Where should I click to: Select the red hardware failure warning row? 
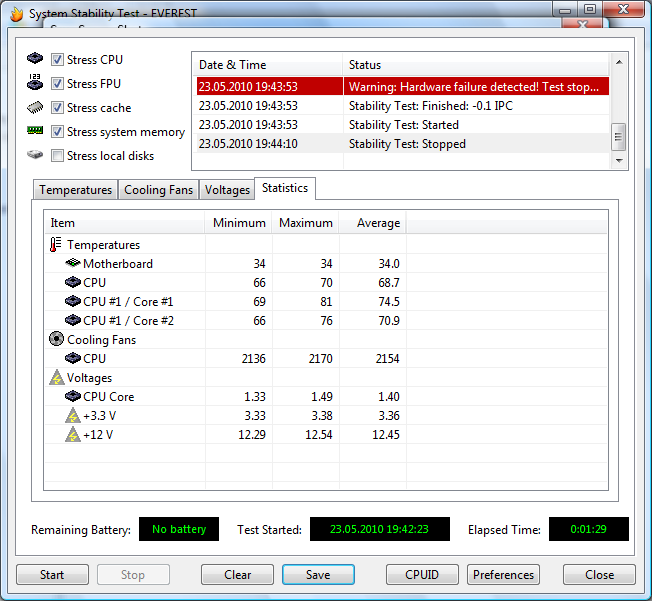coord(403,87)
